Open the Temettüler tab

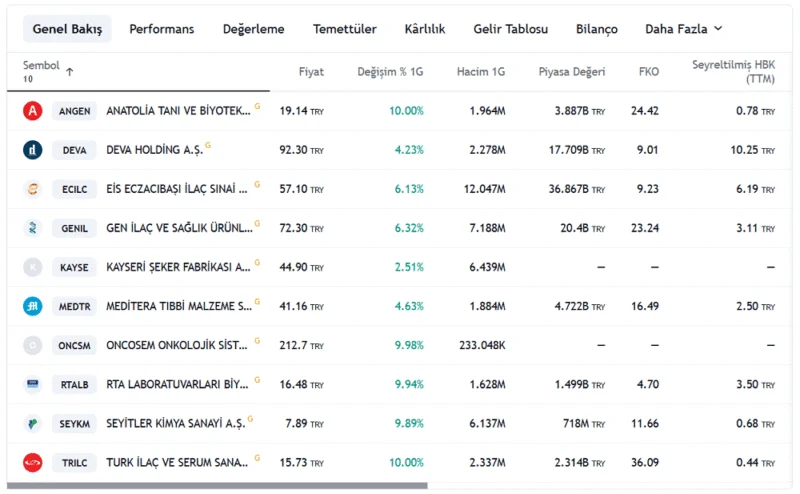point(344,29)
